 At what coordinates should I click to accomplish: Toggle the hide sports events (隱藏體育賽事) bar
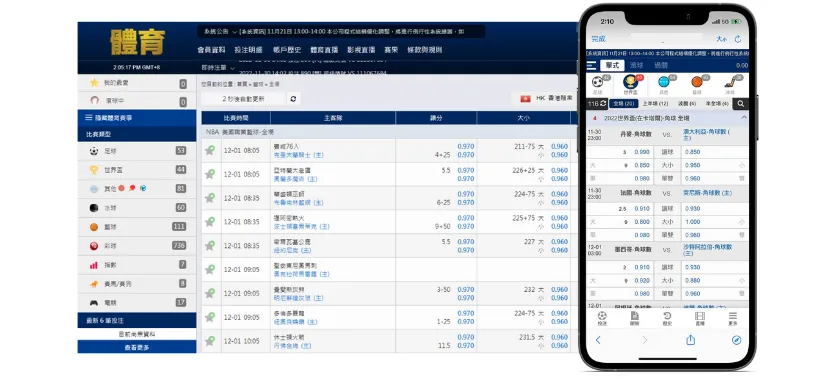(x=137, y=118)
